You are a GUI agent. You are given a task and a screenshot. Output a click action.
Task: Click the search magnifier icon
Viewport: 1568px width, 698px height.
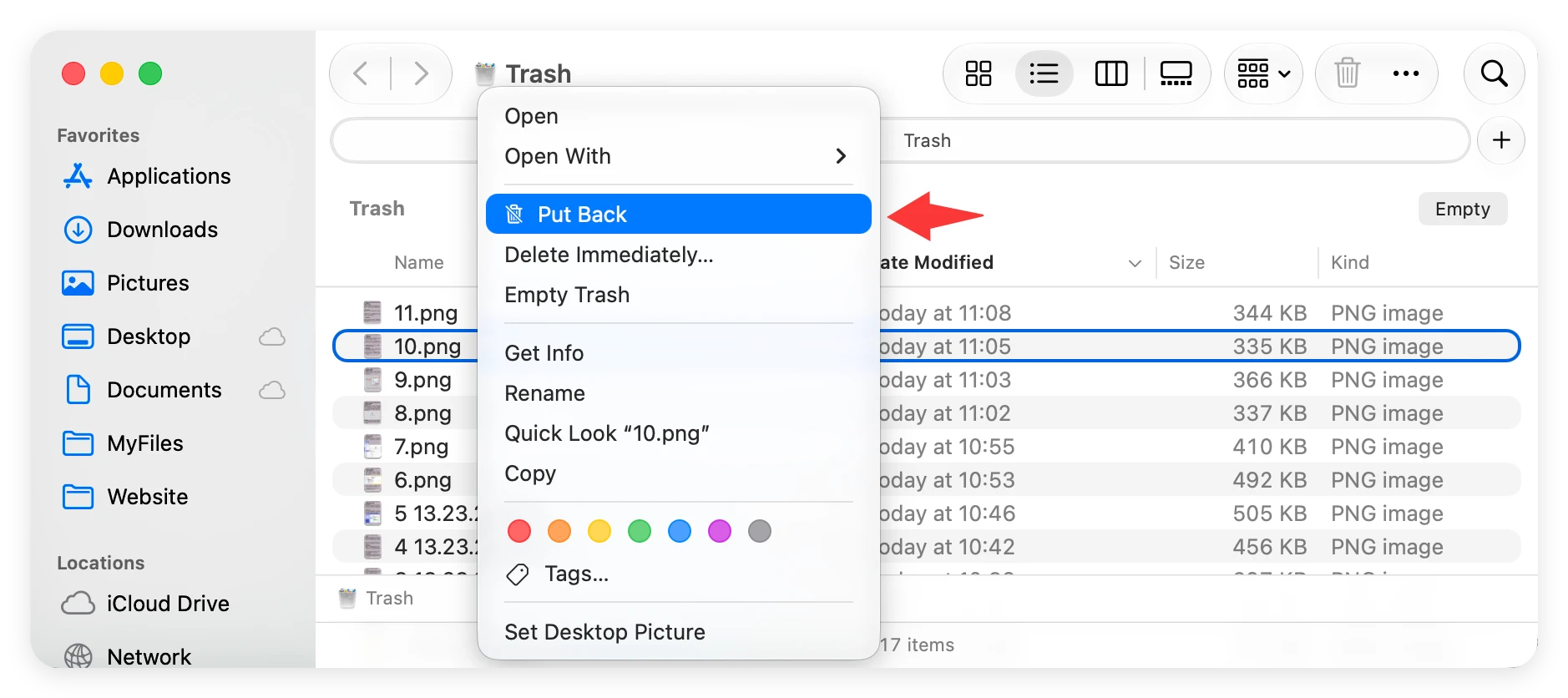point(1494,73)
